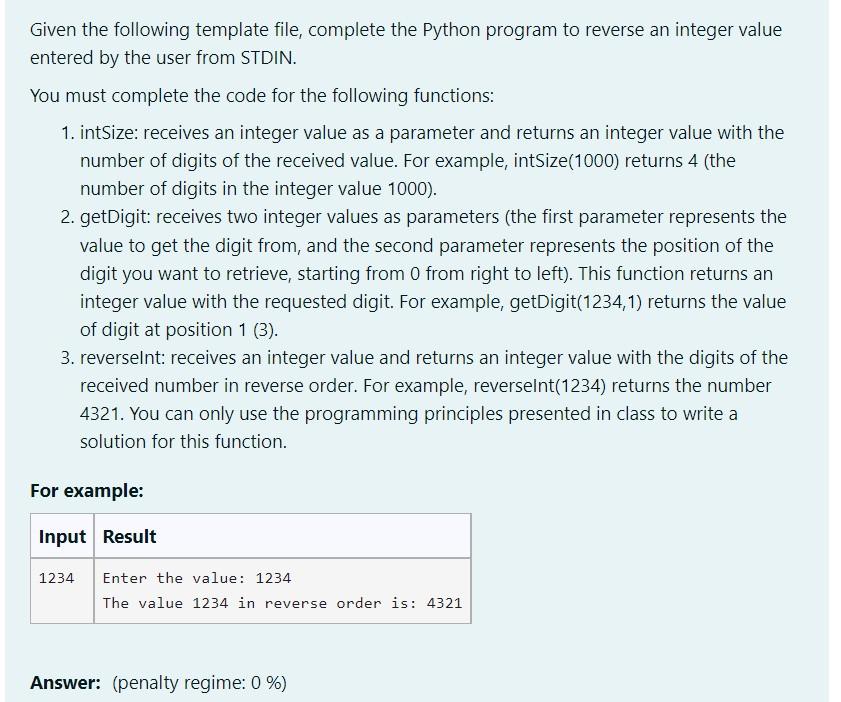Click the 'For example:' heading
The width and height of the screenshot is (841, 702).
point(87,491)
